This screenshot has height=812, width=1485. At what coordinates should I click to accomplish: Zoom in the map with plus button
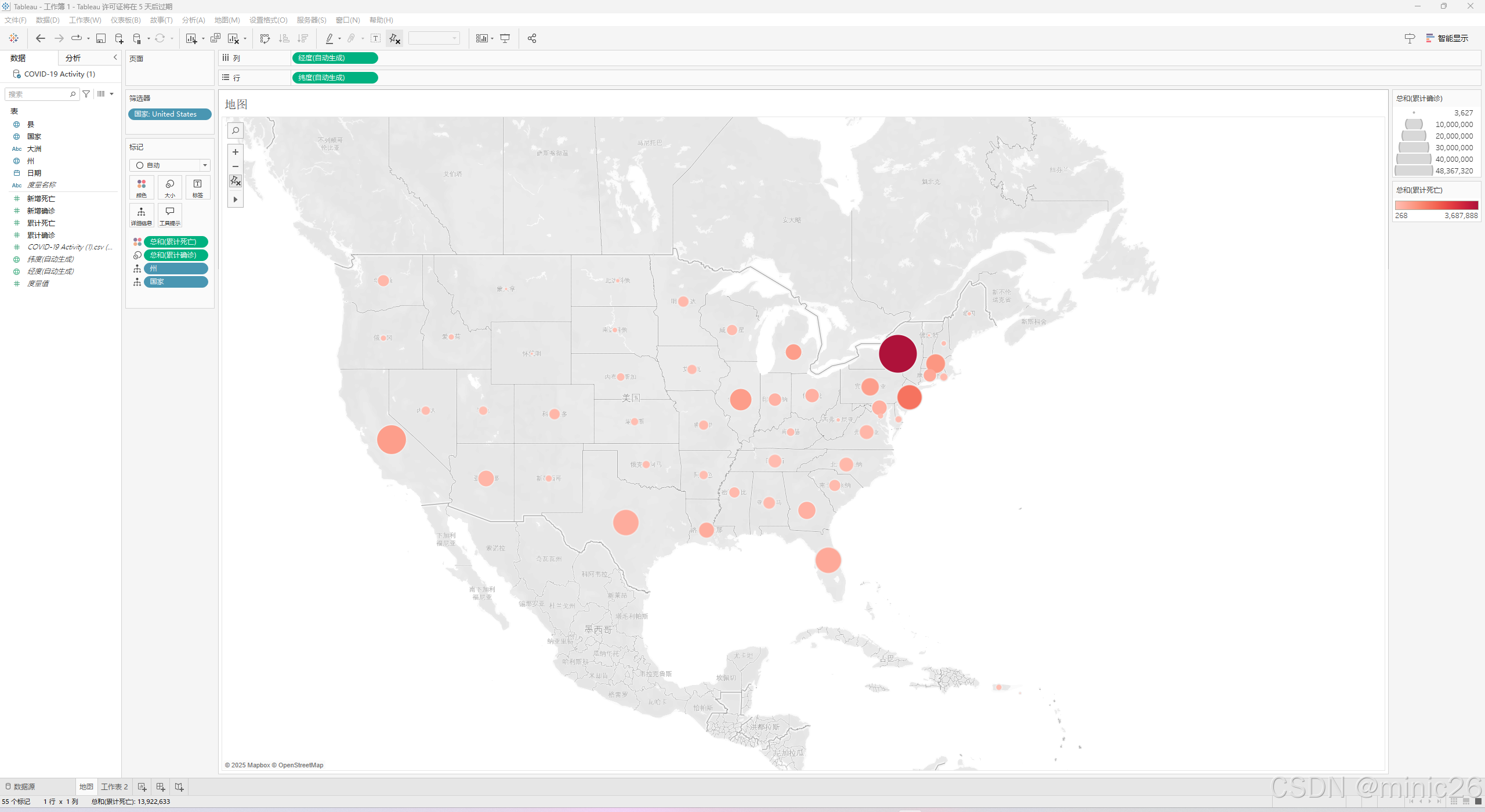tap(236, 152)
